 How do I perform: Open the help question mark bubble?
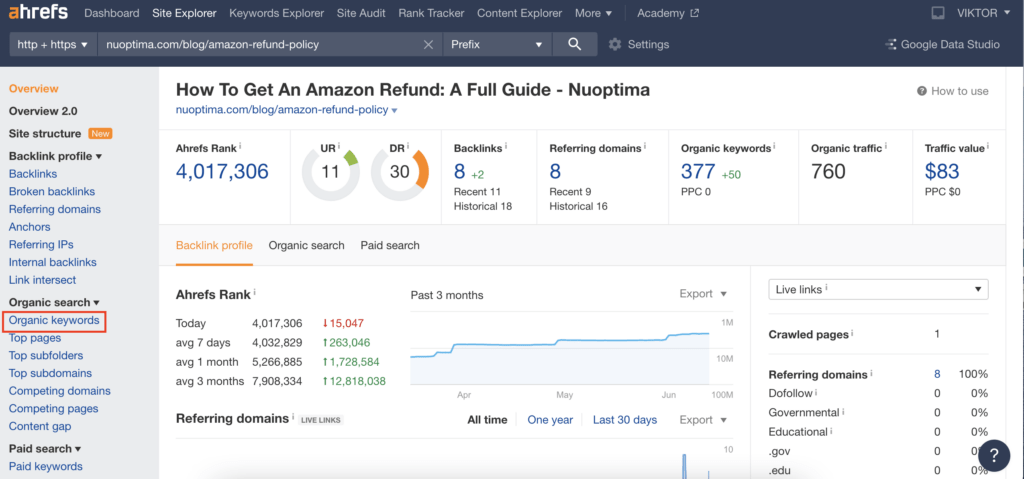click(994, 454)
